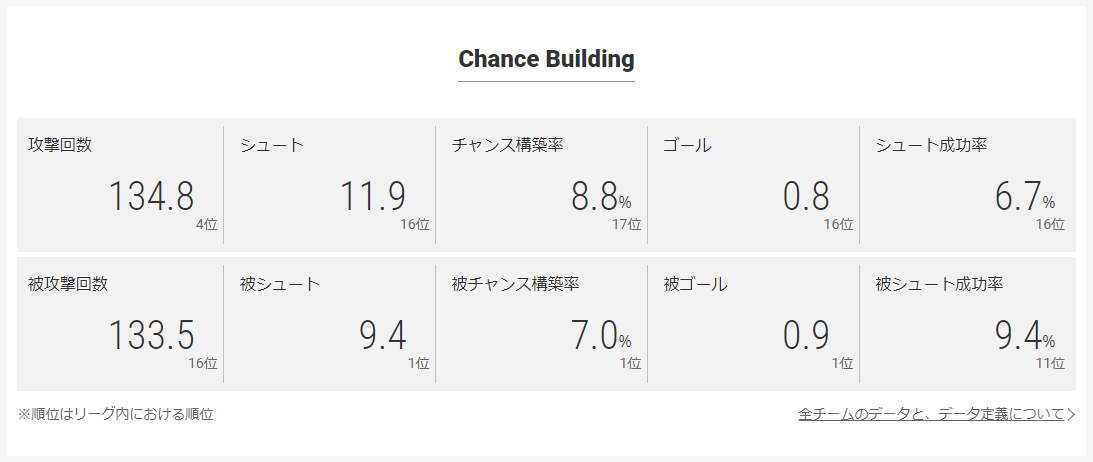Click the Chance Building heading
The height and width of the screenshot is (462, 1093).
tap(546, 59)
